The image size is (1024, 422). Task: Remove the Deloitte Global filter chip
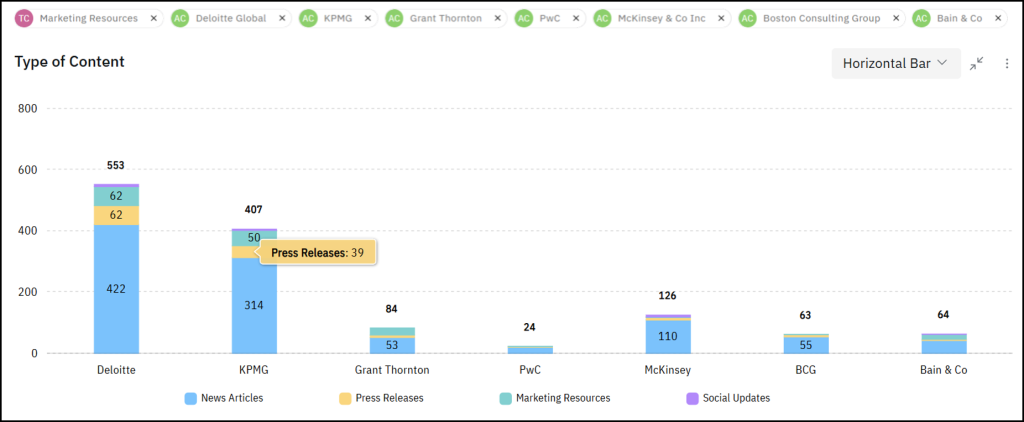(x=282, y=18)
